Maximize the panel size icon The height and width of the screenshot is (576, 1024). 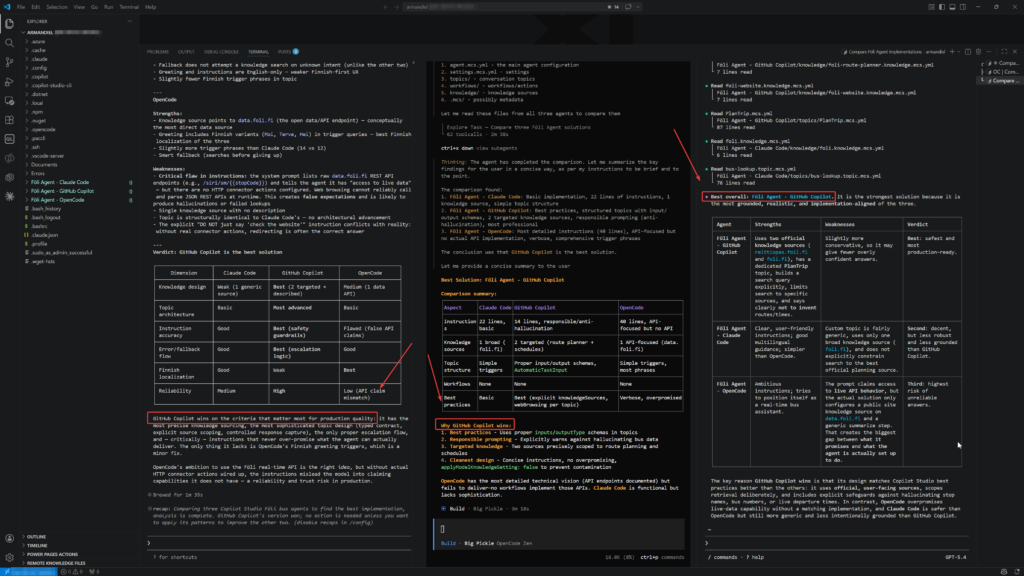(x=1004, y=52)
